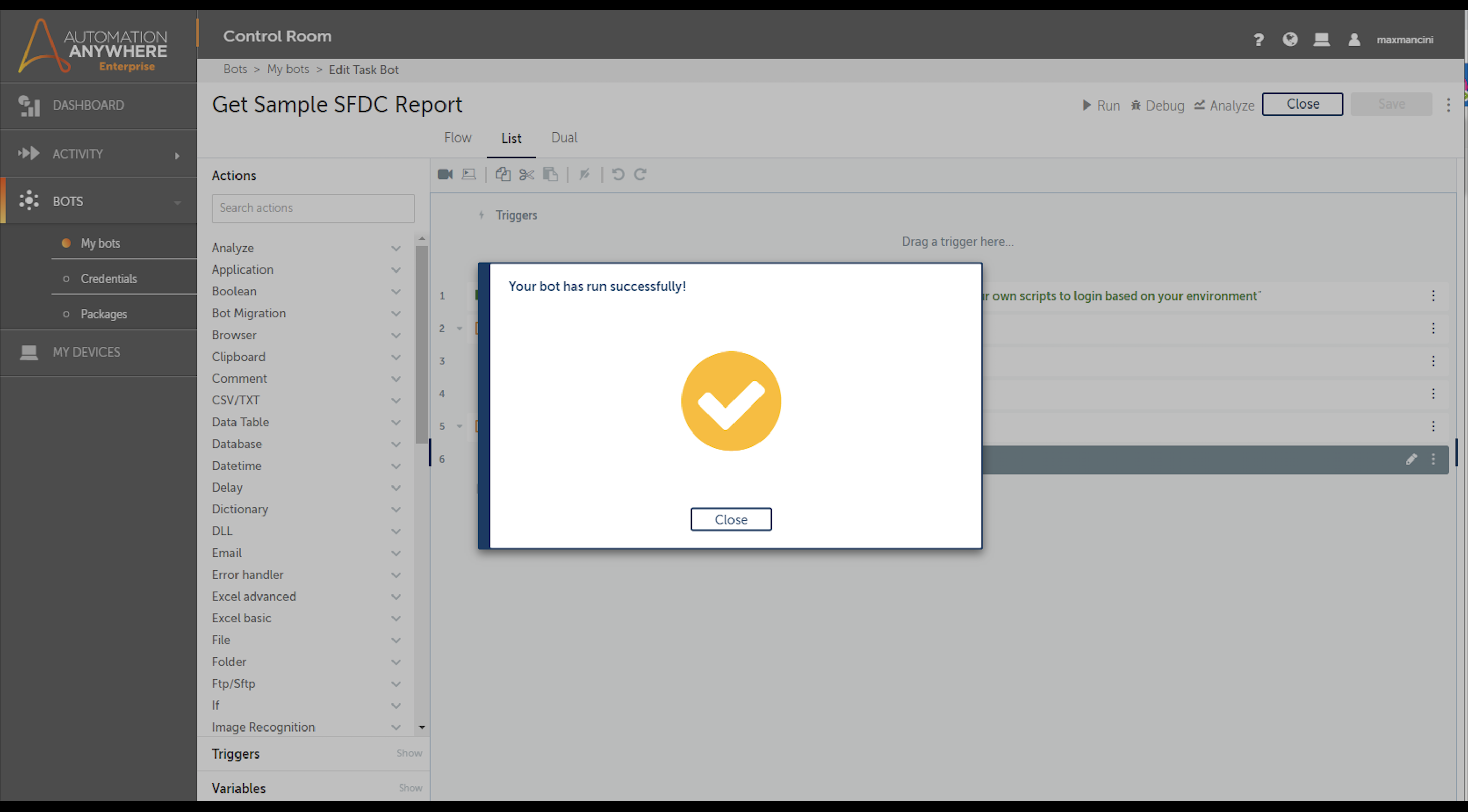Switch to the Dual view tab
Image resolution: width=1468 pixels, height=812 pixels.
click(x=564, y=138)
